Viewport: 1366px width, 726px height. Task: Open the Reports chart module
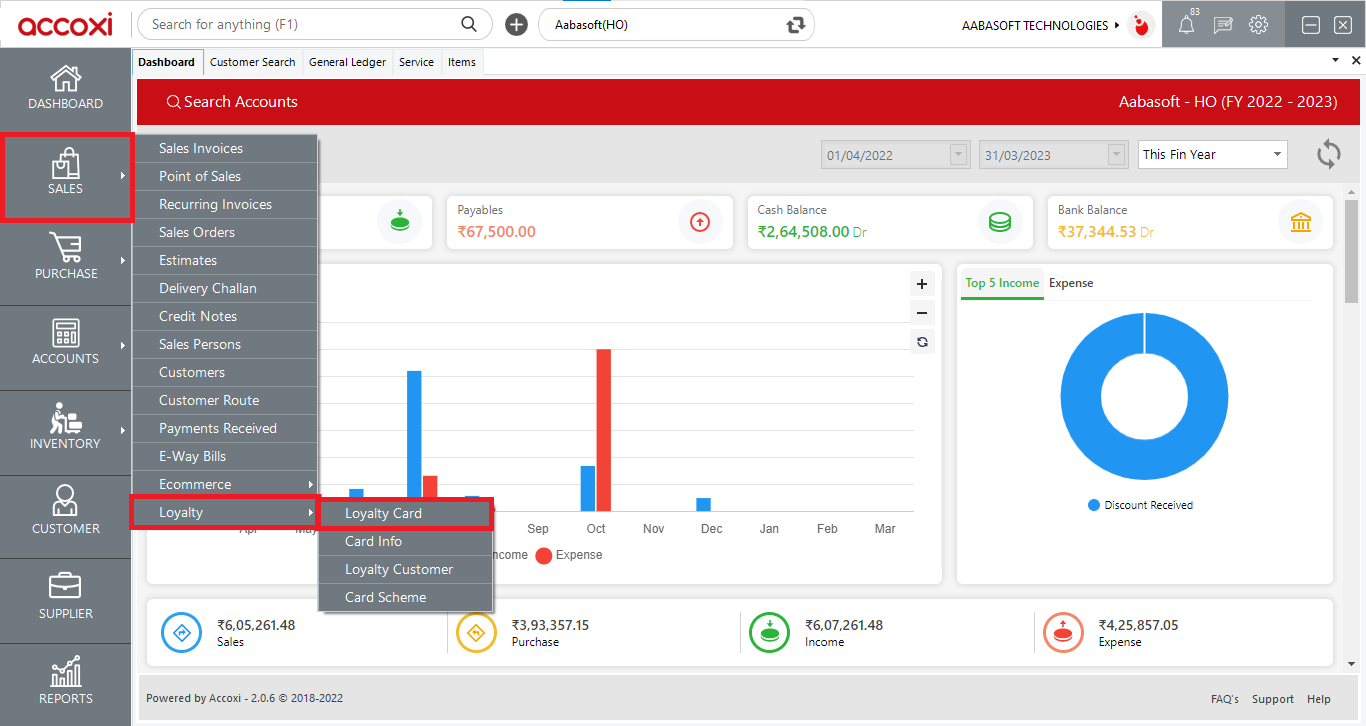[65, 682]
